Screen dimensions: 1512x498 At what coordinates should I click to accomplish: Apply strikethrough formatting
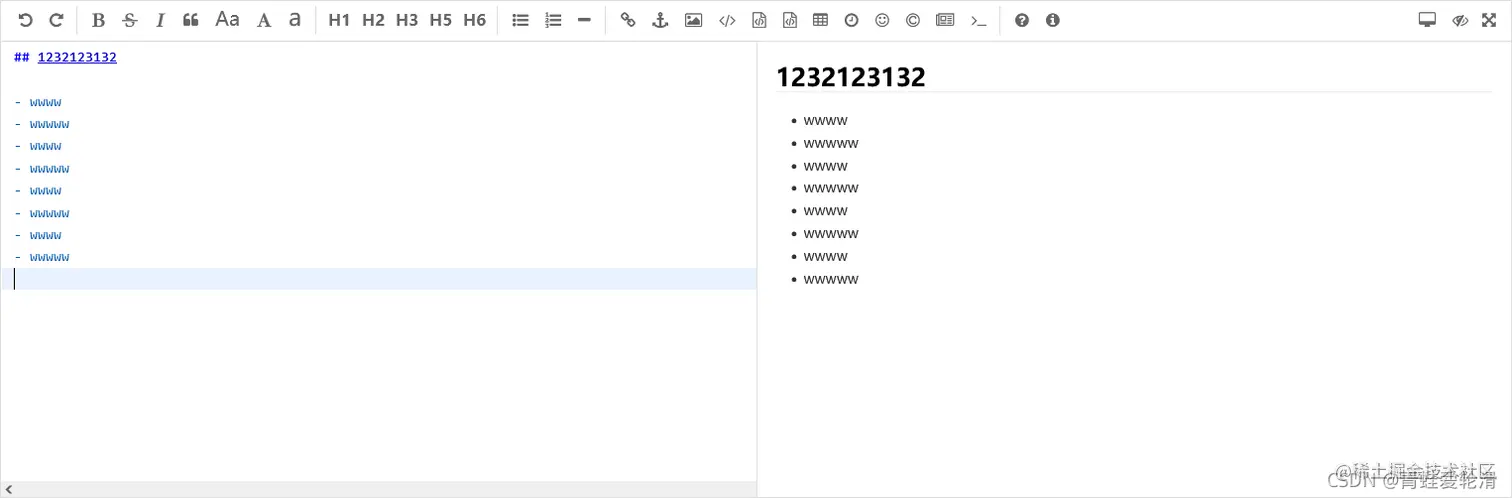click(129, 20)
